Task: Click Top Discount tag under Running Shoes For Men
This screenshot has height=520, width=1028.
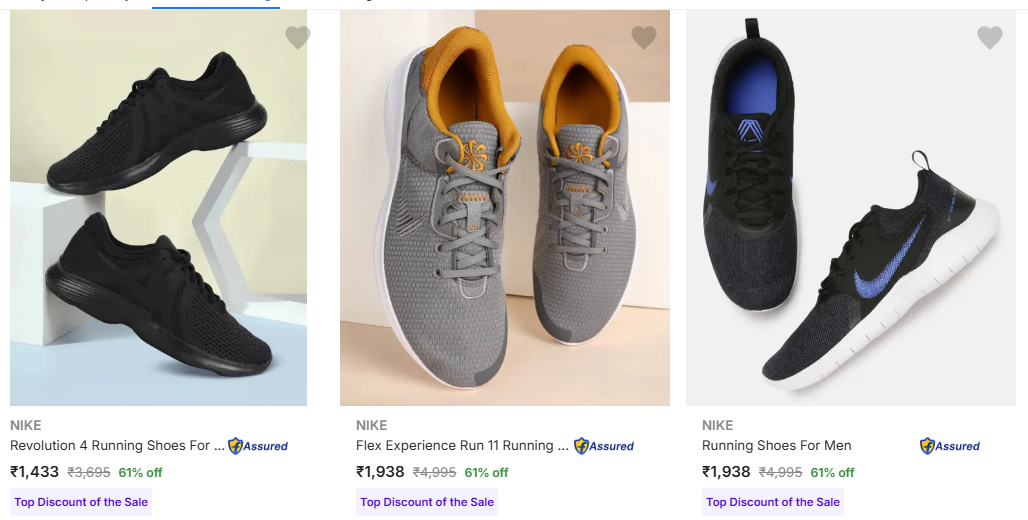Action: pyautogui.click(x=773, y=502)
